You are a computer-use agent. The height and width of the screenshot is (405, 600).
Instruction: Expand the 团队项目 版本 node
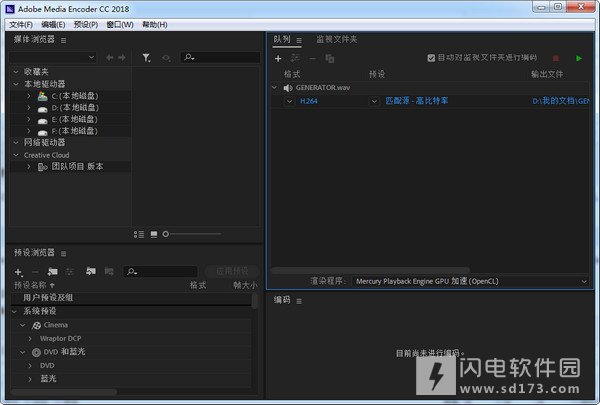pyautogui.click(x=29, y=167)
